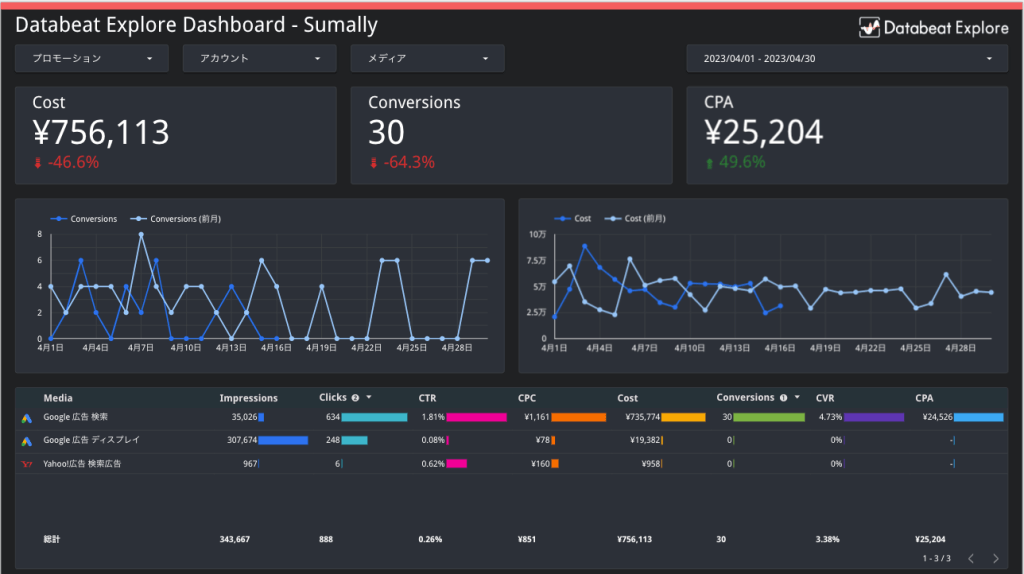Sort table by Cost column header
Viewport: 1024px width, 574px height.
(x=628, y=398)
